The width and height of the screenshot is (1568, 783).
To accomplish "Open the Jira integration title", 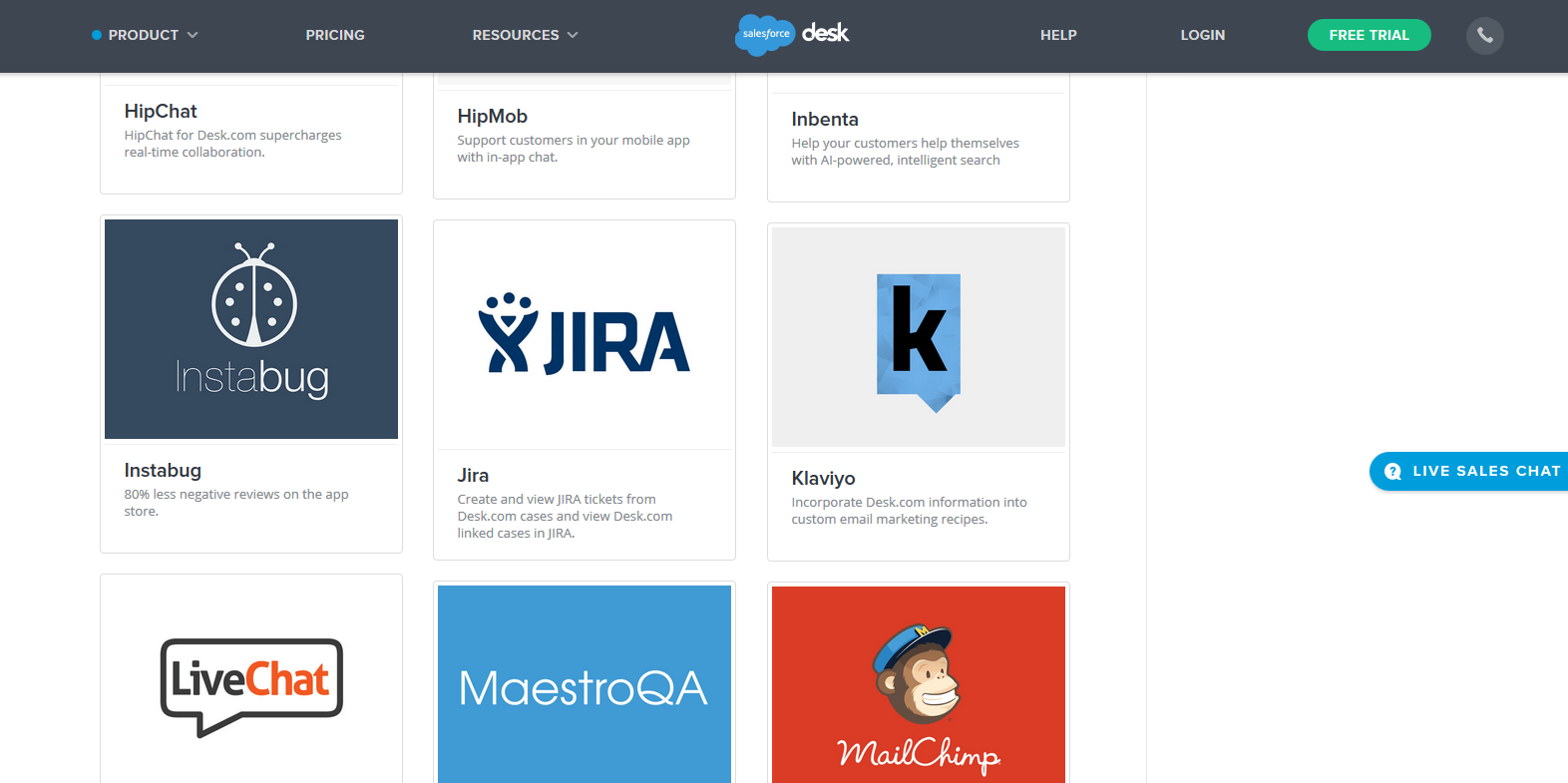I will 473,475.
